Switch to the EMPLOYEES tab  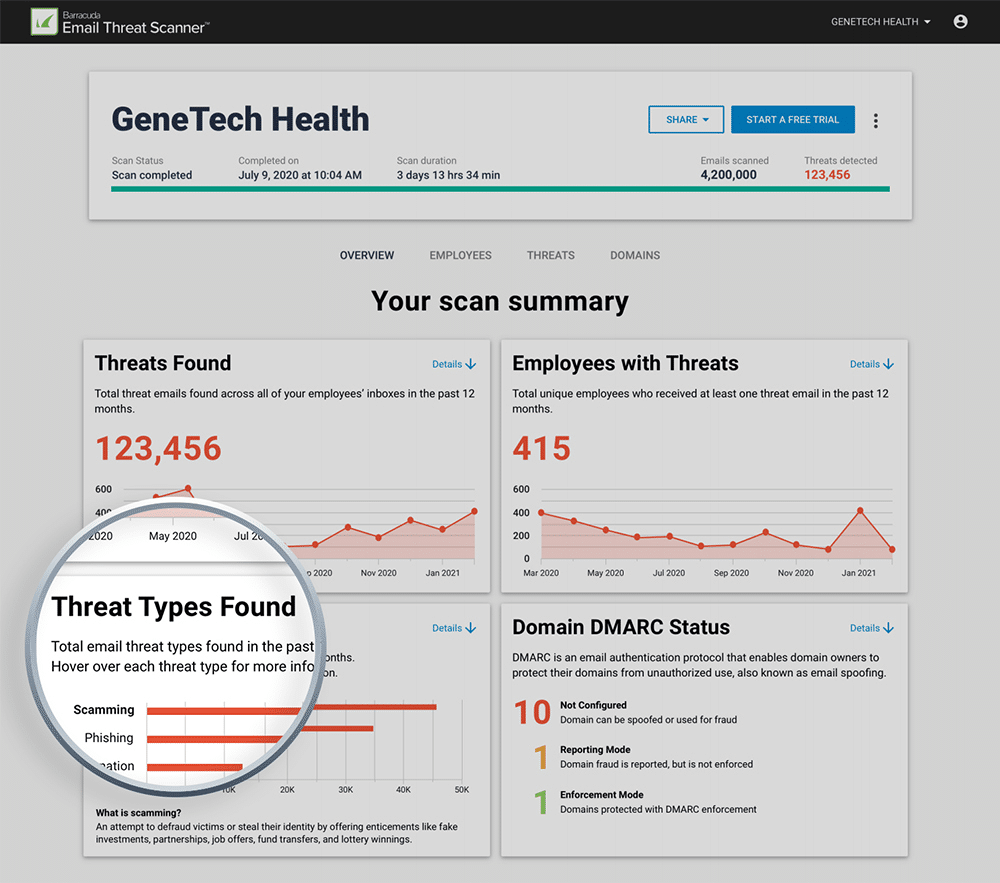point(460,255)
